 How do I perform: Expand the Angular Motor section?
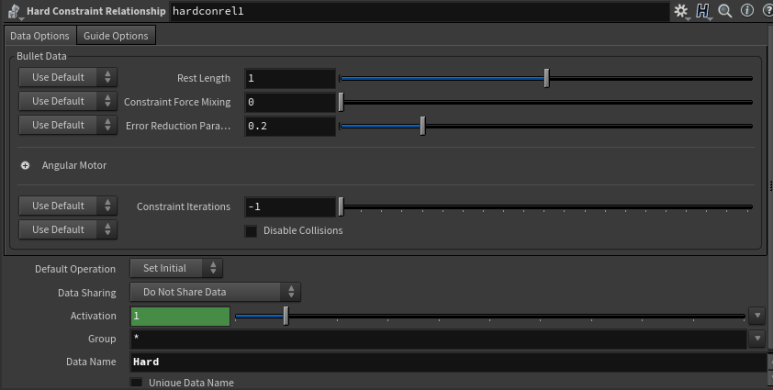coord(25,166)
